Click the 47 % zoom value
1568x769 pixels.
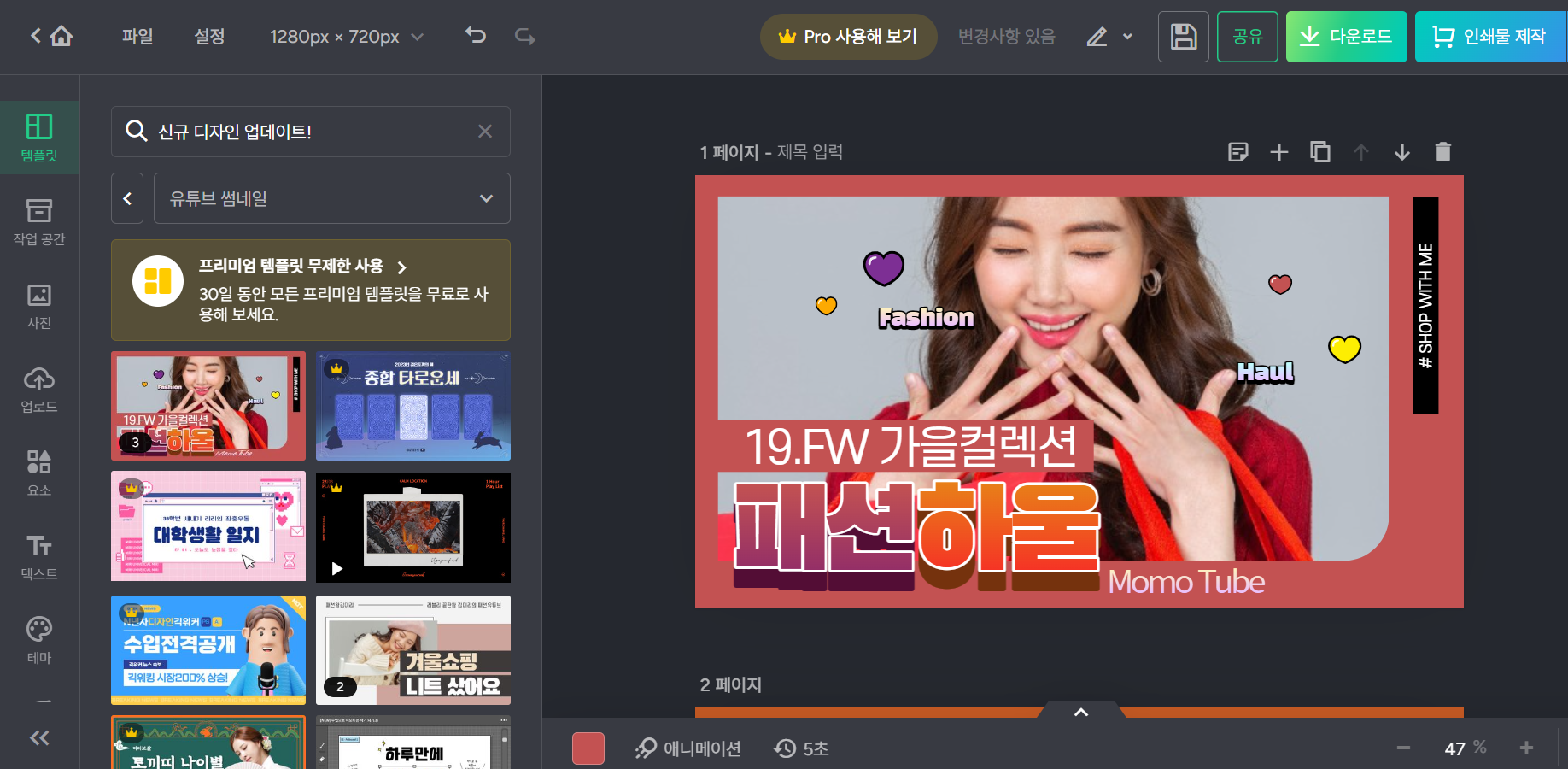pyautogui.click(x=1465, y=748)
